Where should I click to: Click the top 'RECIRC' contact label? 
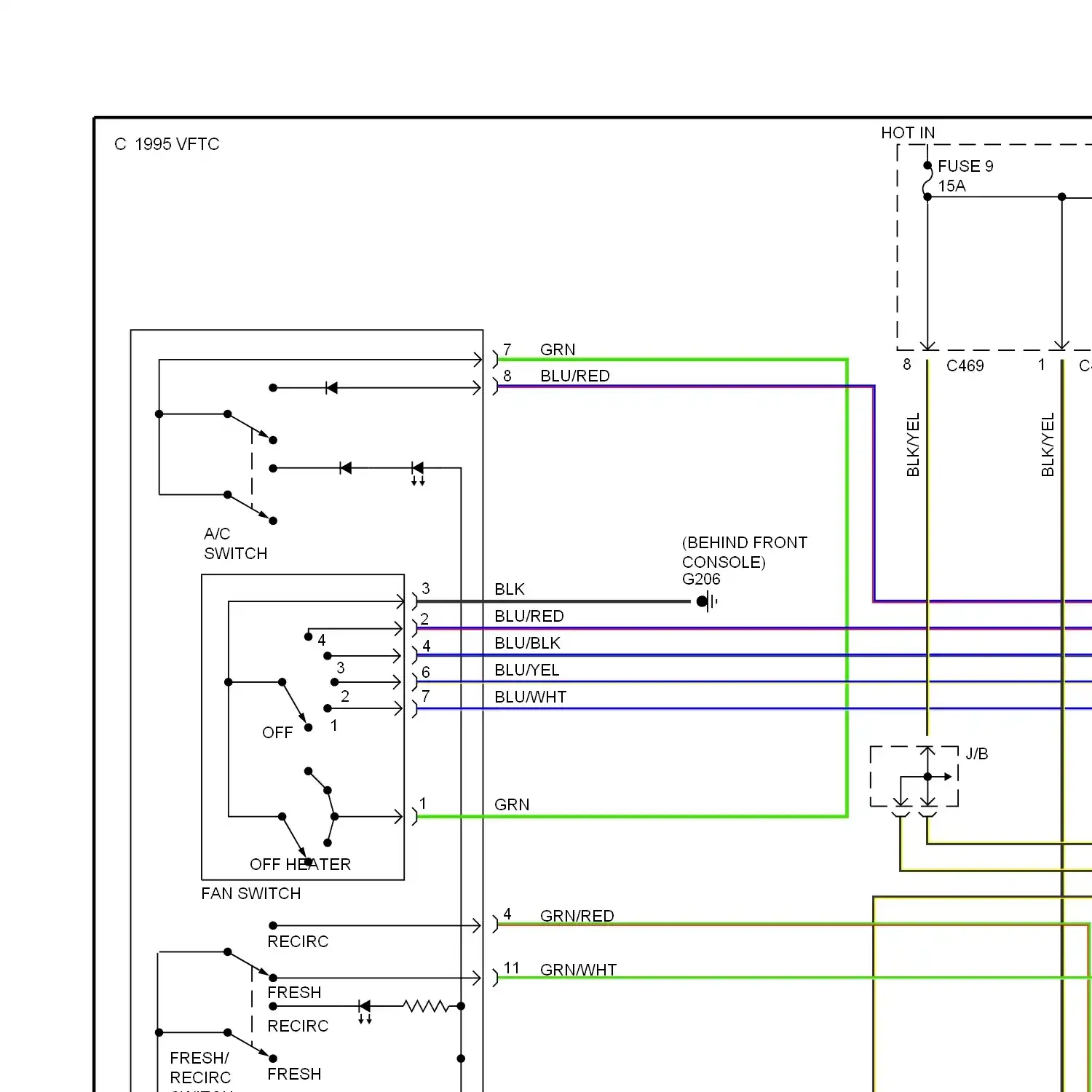coord(298,941)
